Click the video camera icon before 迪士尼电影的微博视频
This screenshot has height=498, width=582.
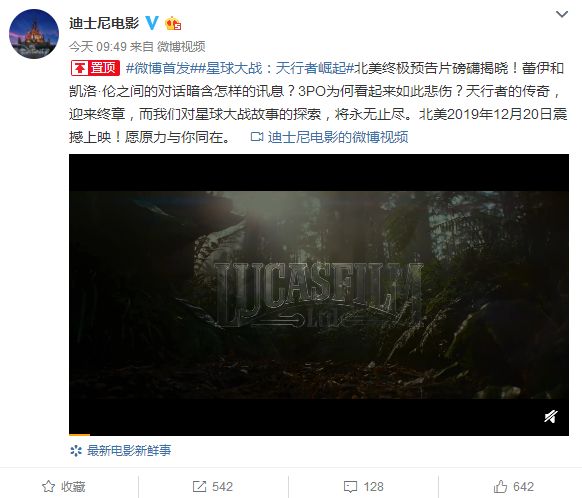[x=256, y=137]
